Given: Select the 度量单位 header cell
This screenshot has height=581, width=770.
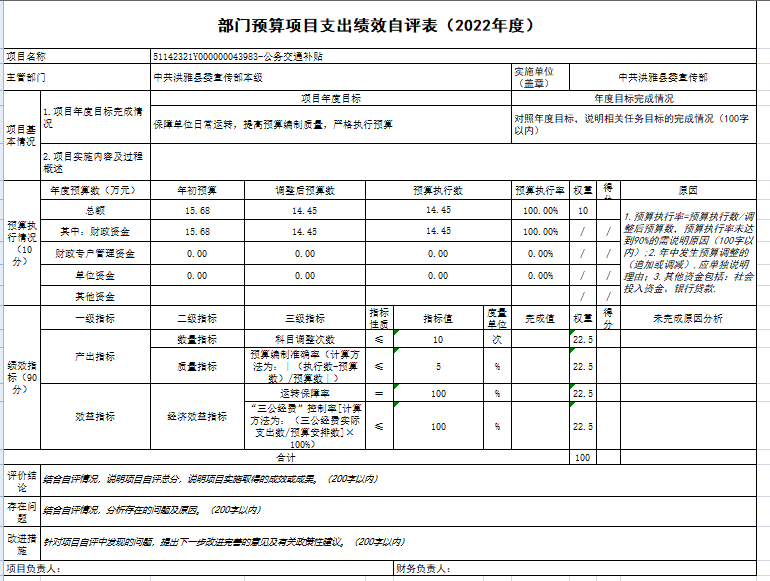Looking at the screenshot, I should click(497, 318).
